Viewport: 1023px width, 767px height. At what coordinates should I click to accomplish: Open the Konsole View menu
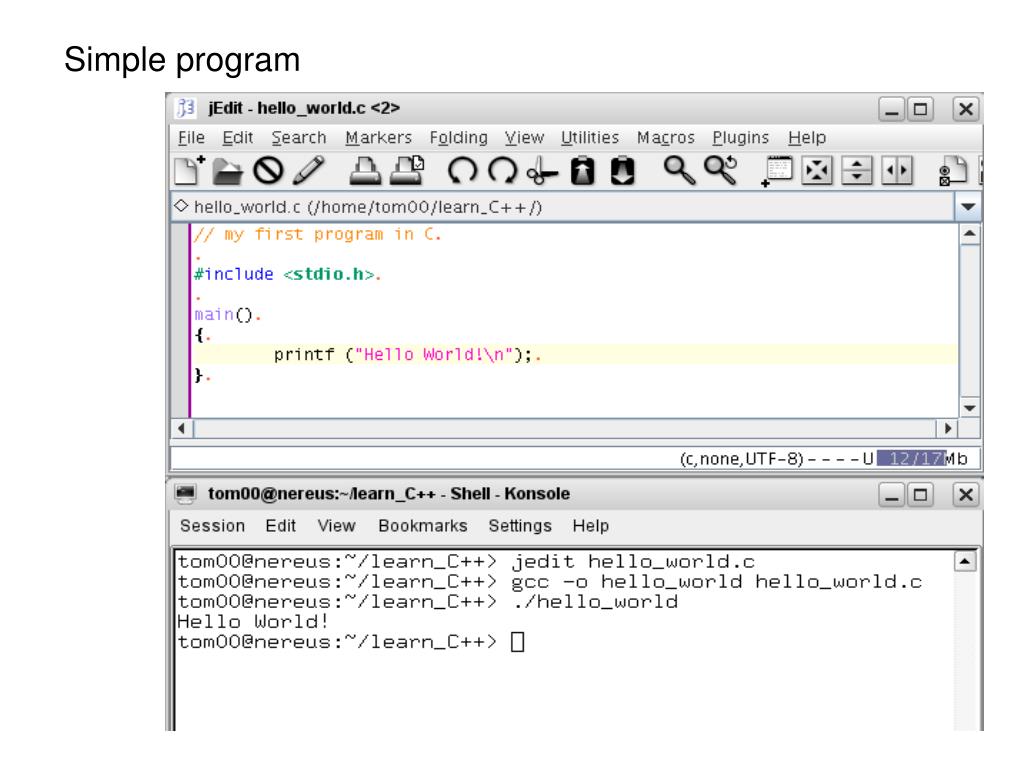pyautogui.click(x=337, y=526)
